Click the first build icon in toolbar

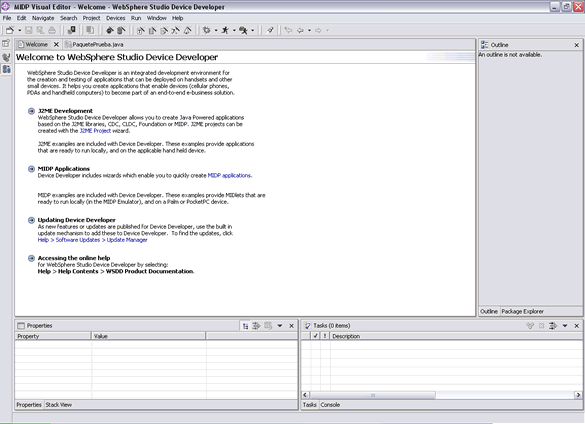(x=110, y=30)
